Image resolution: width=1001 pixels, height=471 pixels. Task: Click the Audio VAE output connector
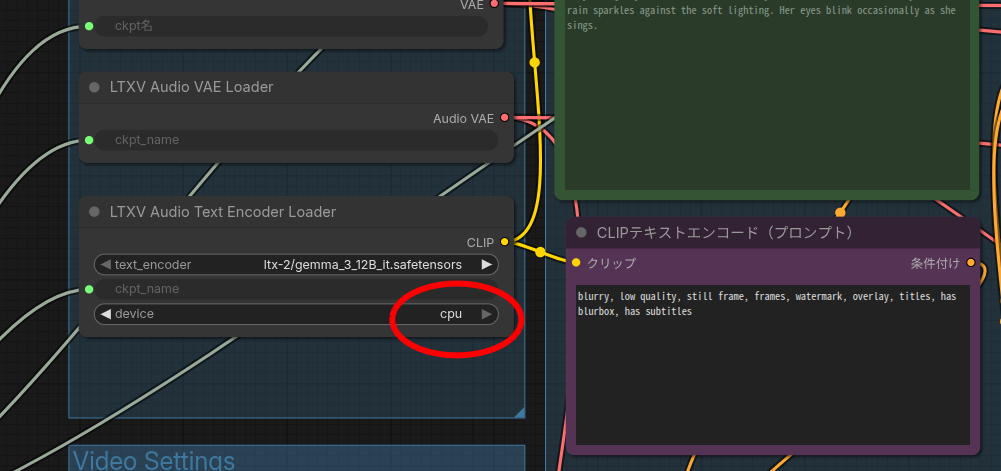coord(504,118)
